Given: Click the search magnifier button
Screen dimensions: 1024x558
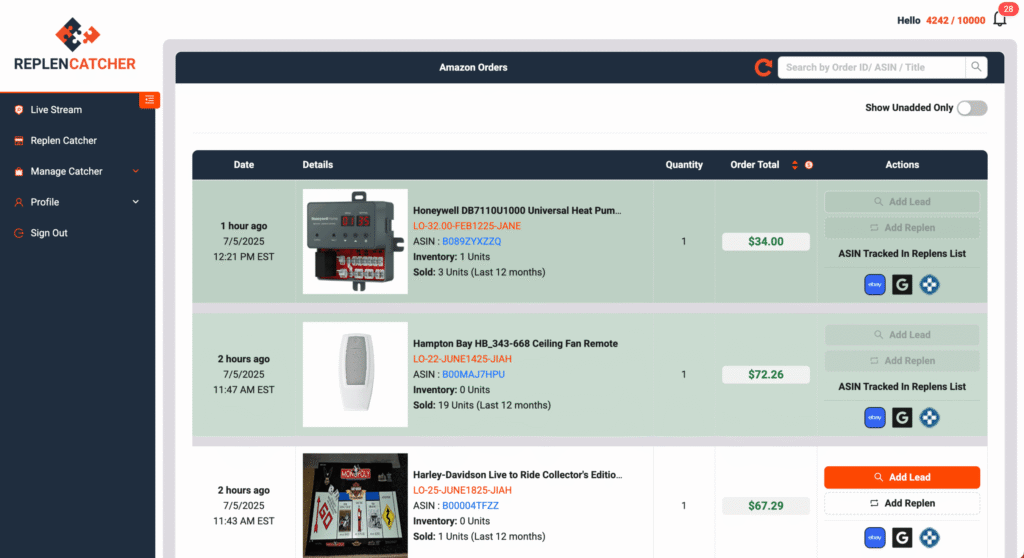Looking at the screenshot, I should pyautogui.click(x=976, y=67).
